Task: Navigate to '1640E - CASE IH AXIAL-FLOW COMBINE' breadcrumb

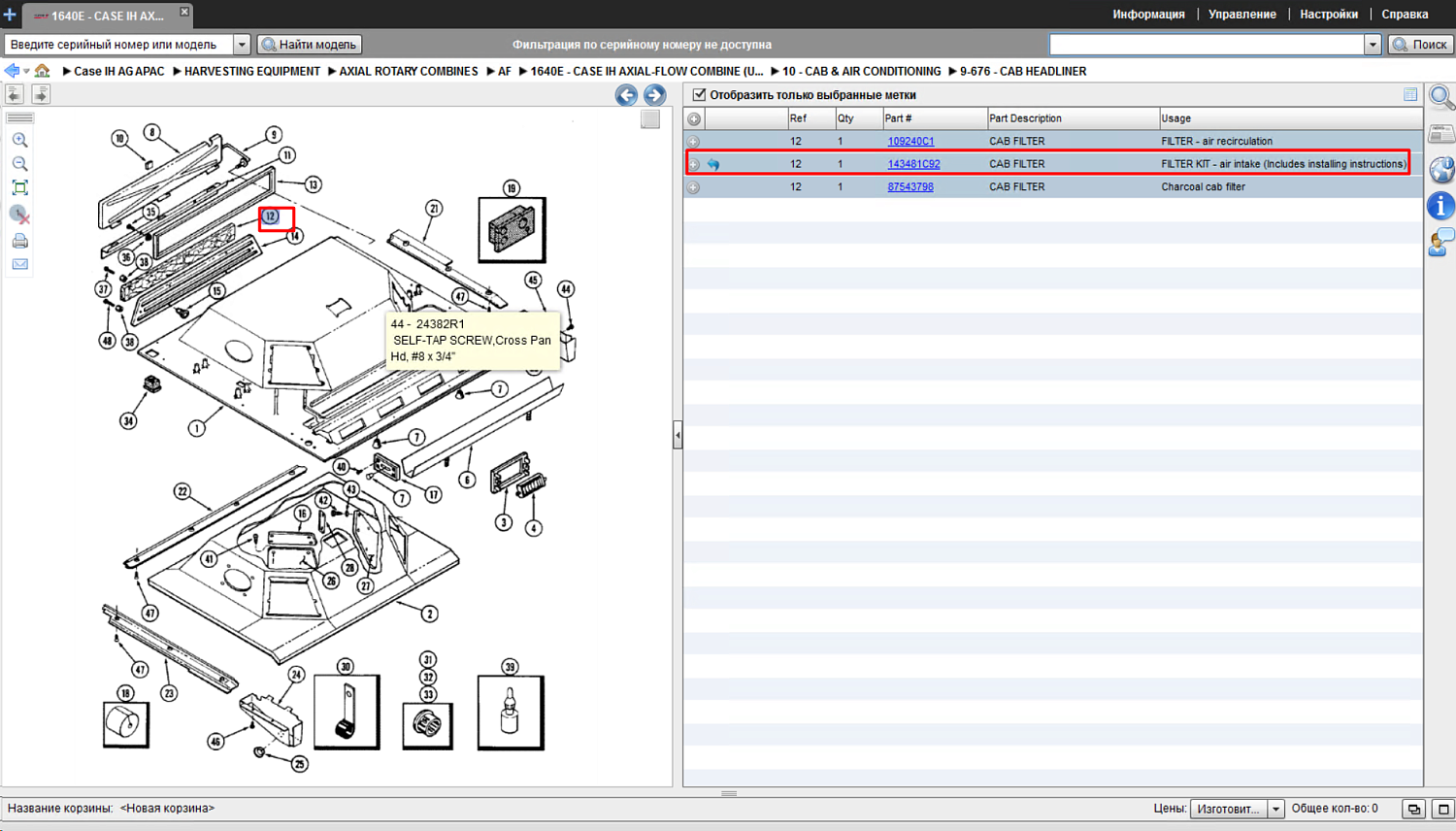Action: (646, 71)
